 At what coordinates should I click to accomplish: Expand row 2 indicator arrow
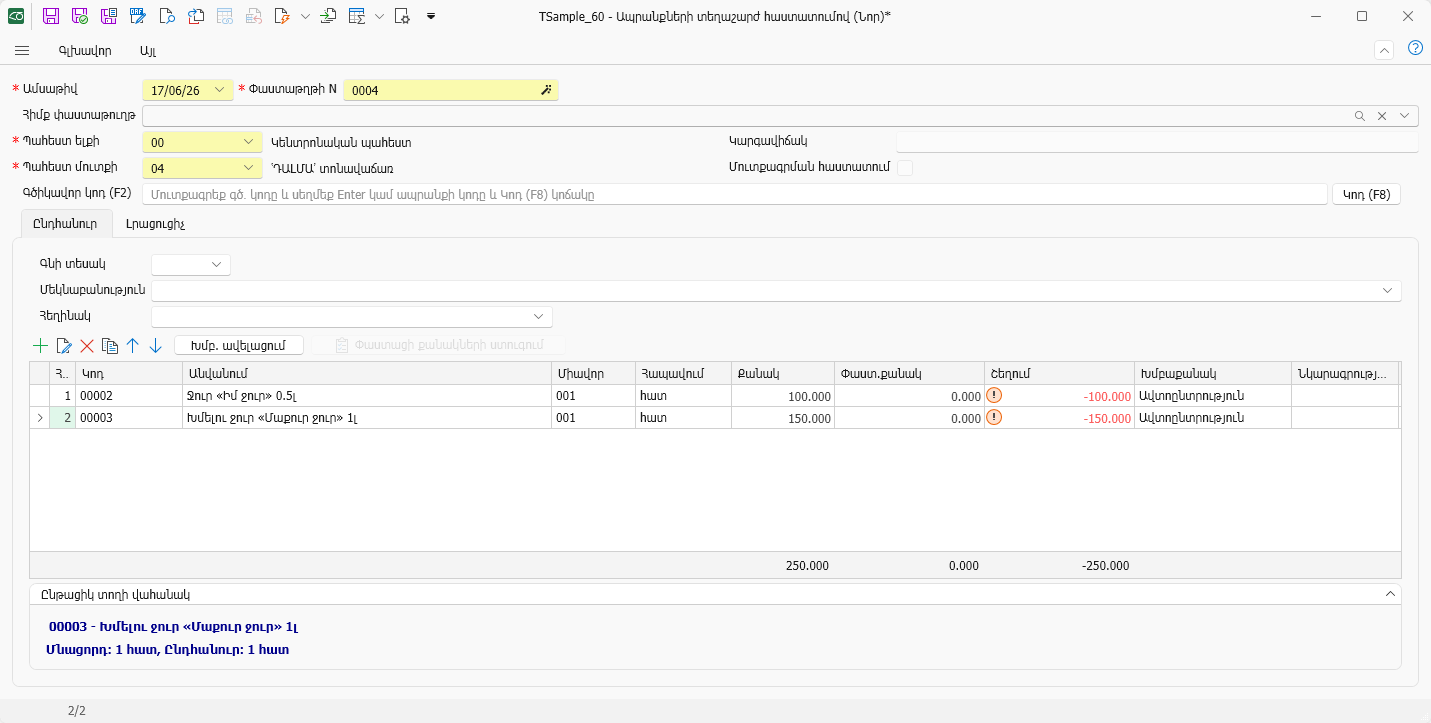[x=40, y=418]
